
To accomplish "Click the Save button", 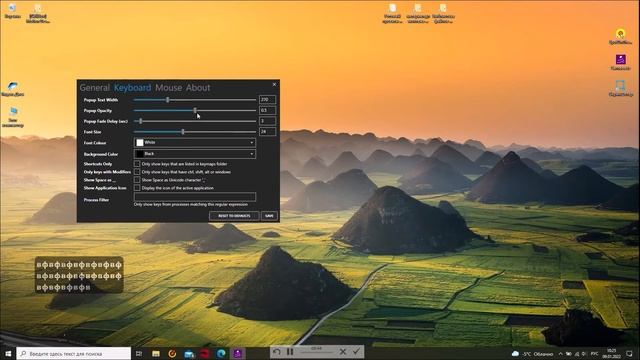I will coord(269,216).
